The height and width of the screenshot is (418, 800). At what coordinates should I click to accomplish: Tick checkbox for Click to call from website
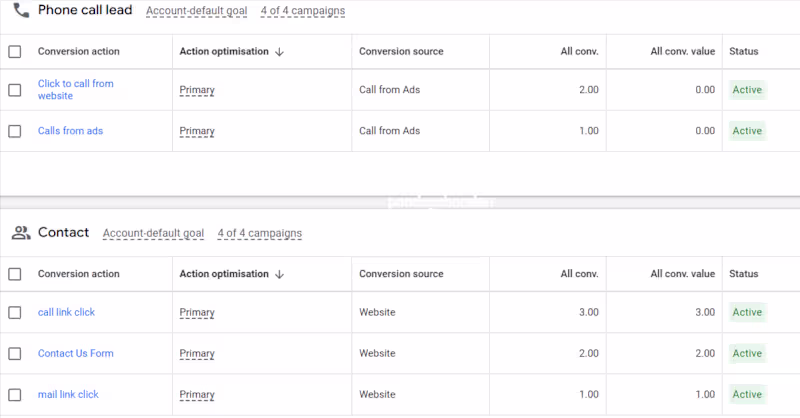tap(15, 90)
